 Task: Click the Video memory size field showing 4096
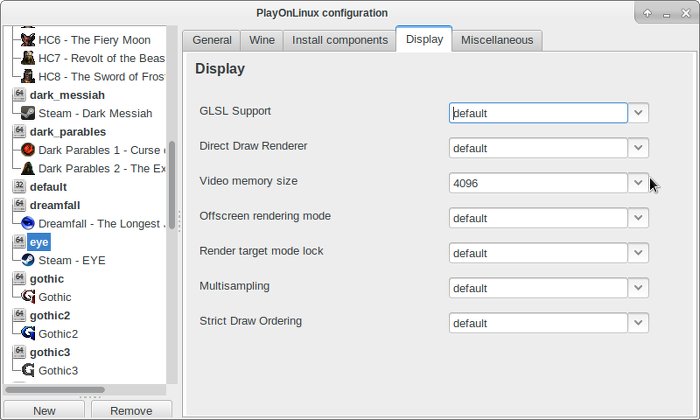(538, 183)
